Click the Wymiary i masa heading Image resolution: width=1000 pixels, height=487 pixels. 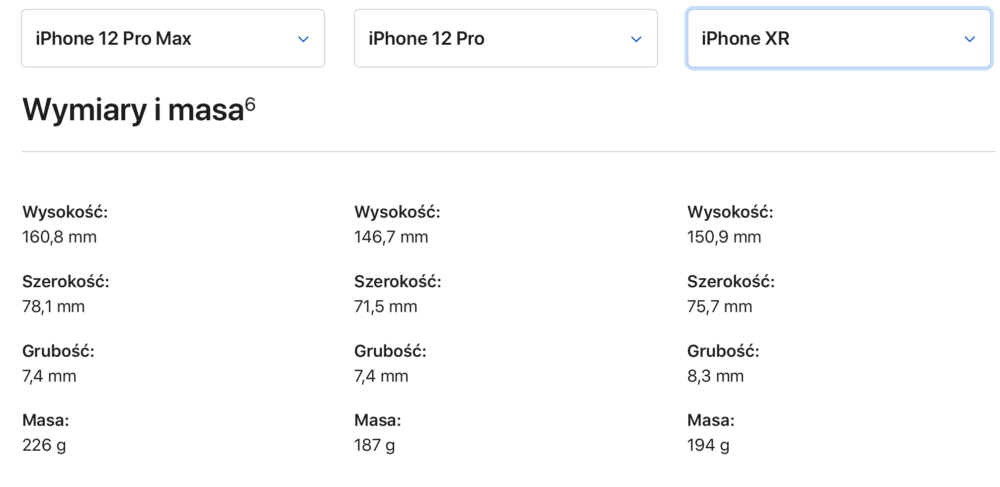(134, 110)
